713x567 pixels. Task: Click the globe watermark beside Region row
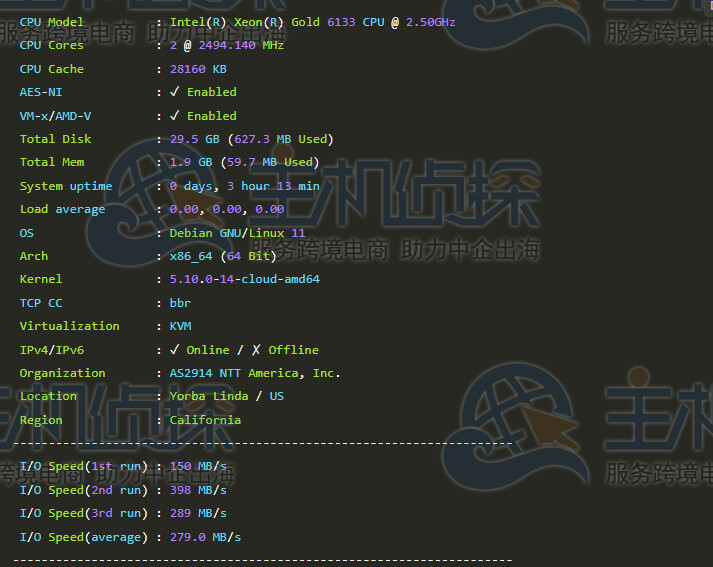tap(516, 425)
